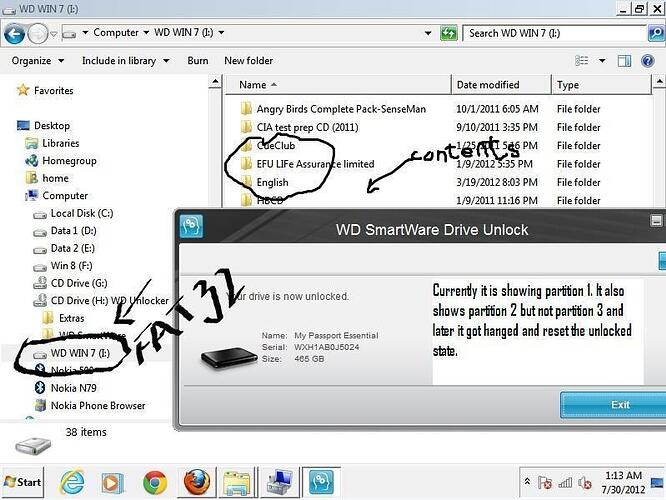Select Desktop in the navigation pane

(43, 126)
